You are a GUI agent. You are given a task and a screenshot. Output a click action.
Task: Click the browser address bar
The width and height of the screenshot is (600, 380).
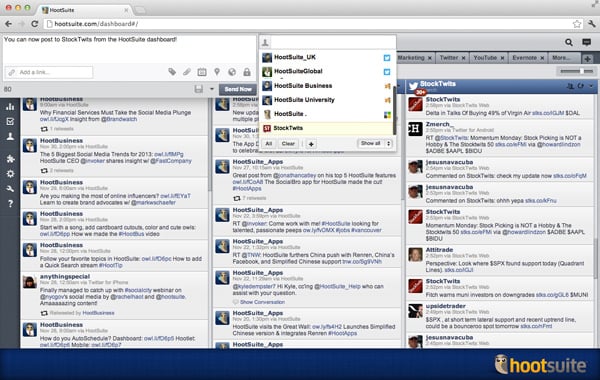click(312, 24)
